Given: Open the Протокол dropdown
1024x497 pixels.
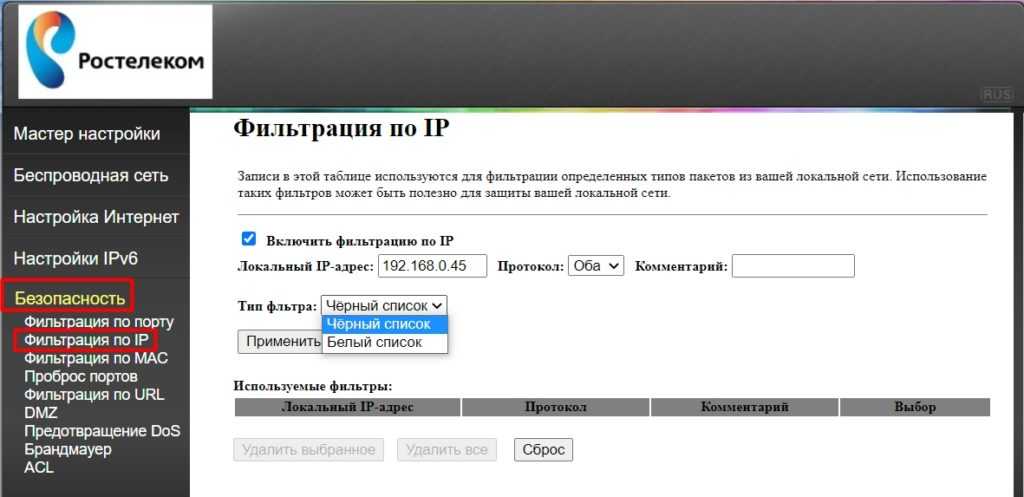Looking at the screenshot, I should [596, 266].
